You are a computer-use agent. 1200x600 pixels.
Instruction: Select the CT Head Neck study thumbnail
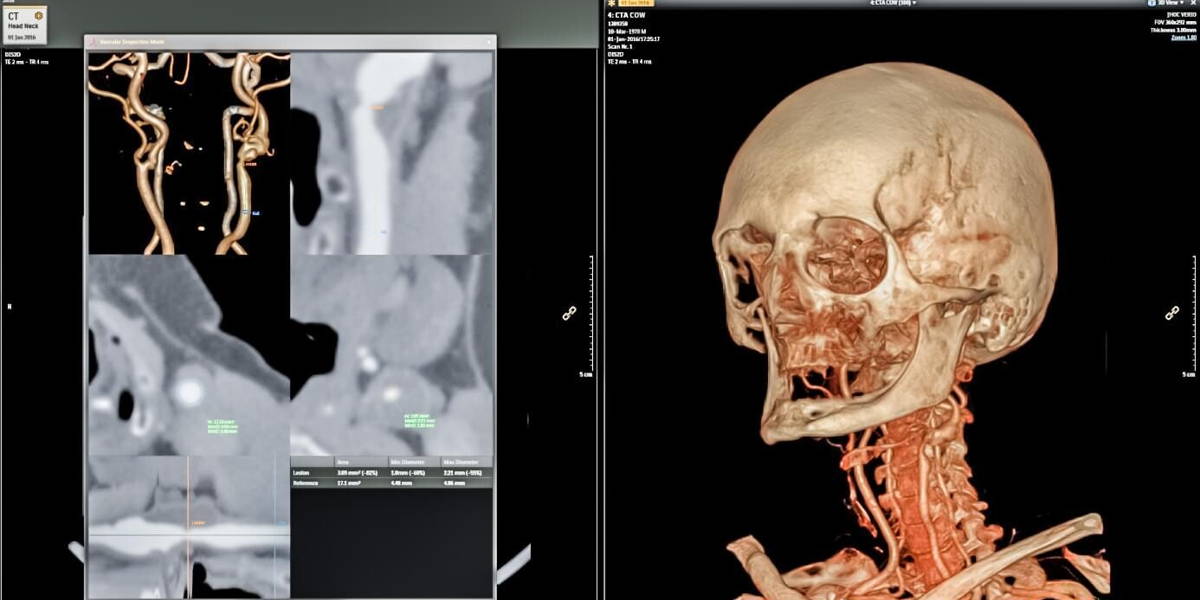pos(23,27)
